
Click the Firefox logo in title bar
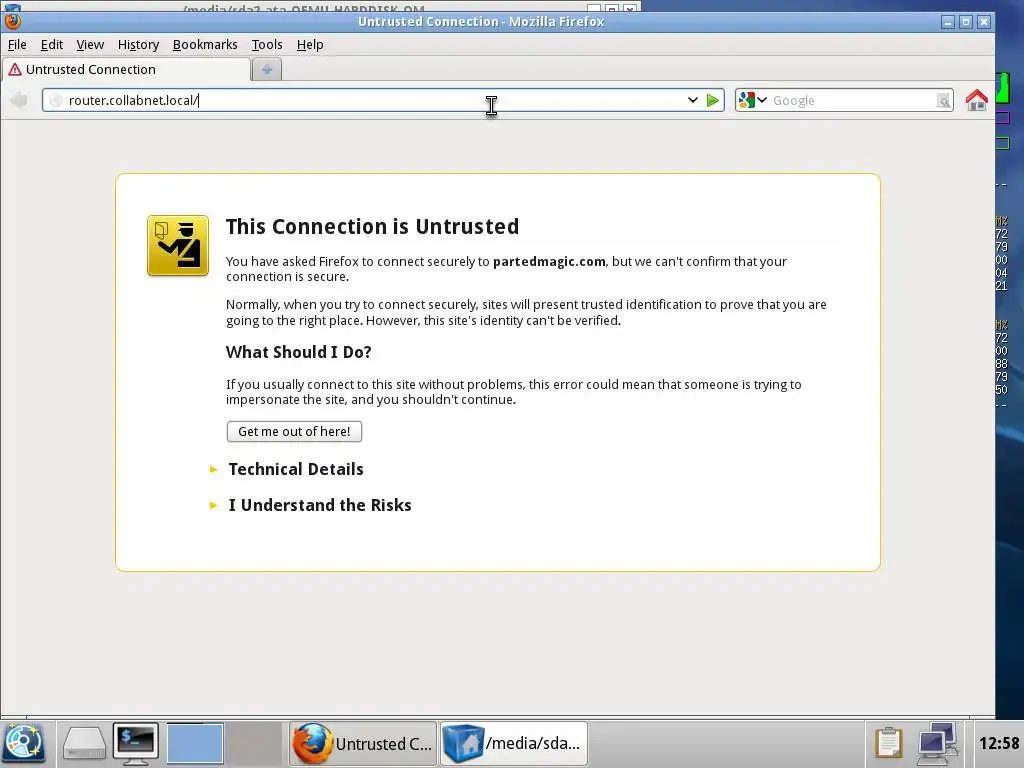13,22
